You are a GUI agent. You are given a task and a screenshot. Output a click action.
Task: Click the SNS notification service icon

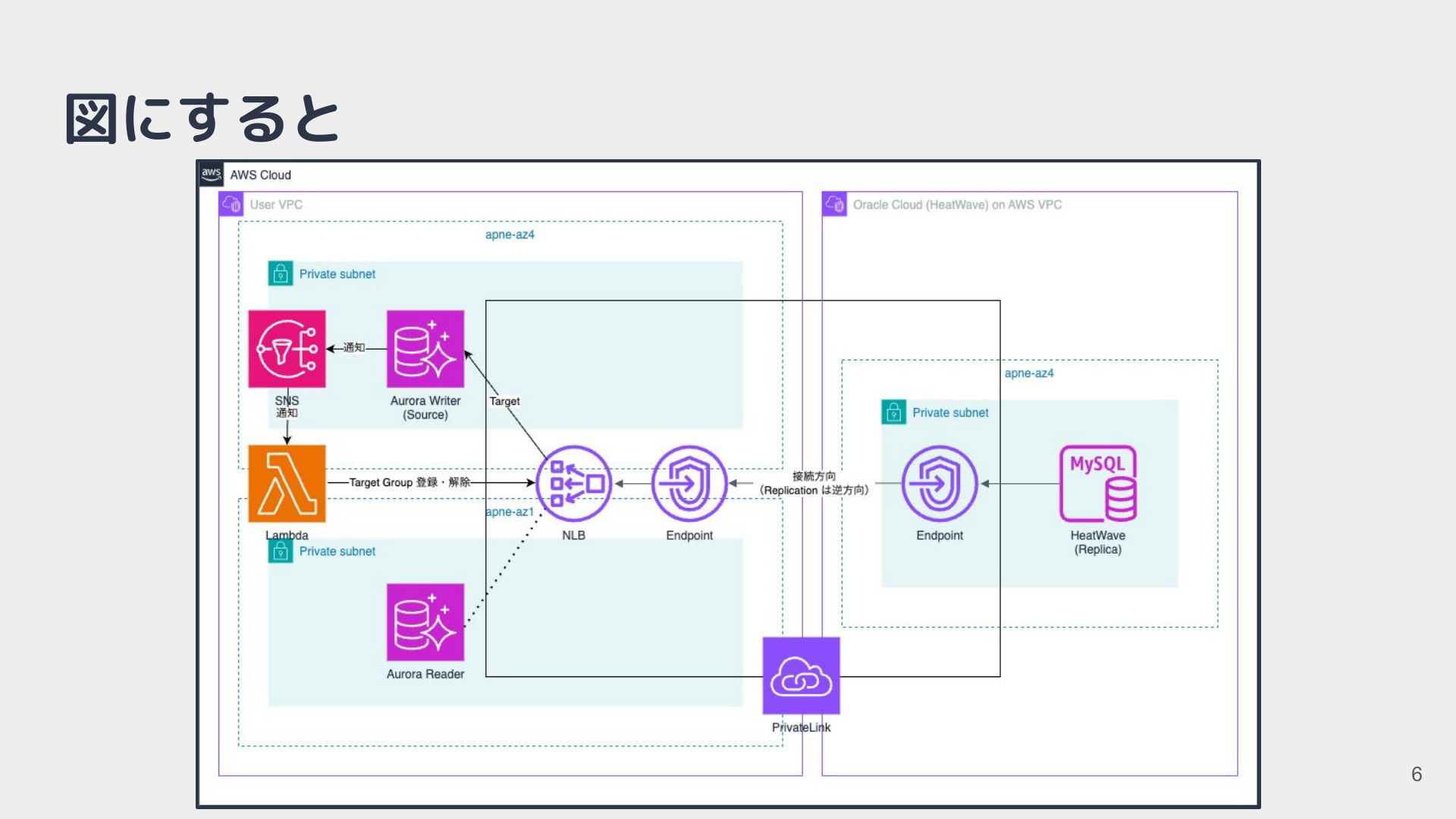[x=287, y=349]
